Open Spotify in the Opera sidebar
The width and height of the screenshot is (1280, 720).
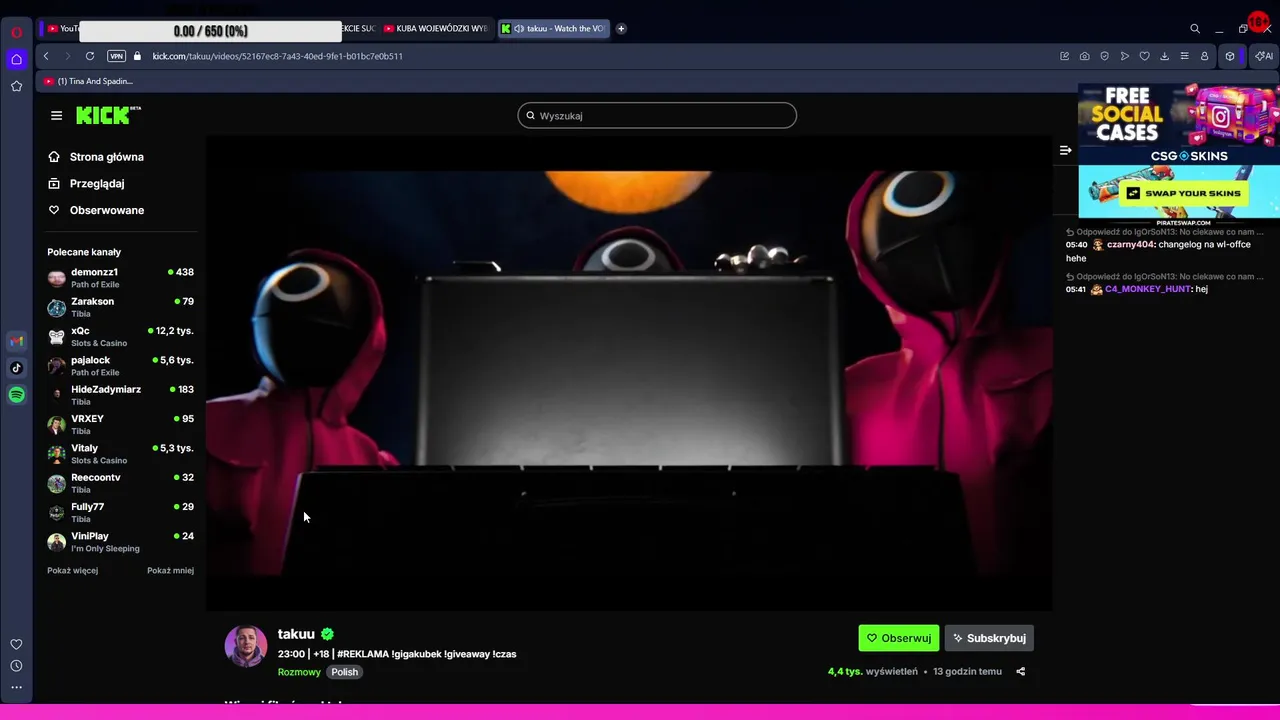16,395
